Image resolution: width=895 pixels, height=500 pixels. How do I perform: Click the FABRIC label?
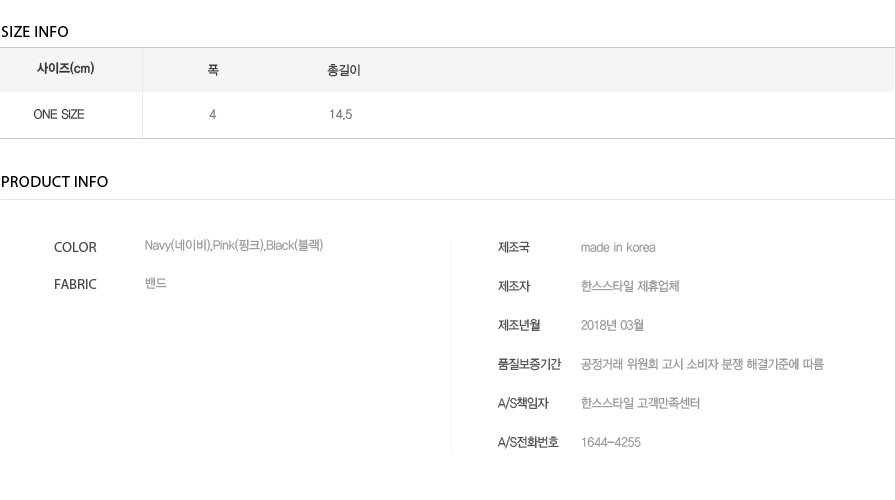click(75, 284)
